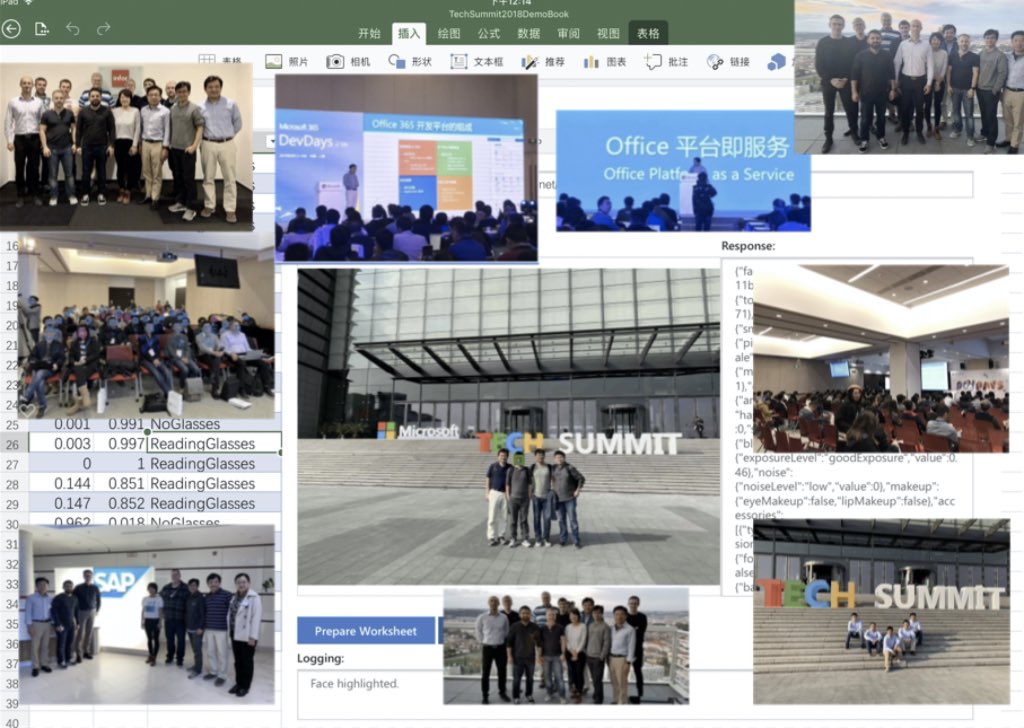Viewport: 1024px width, 728px height.
Task: Insert a shape using 形状
Action: click(x=410, y=62)
